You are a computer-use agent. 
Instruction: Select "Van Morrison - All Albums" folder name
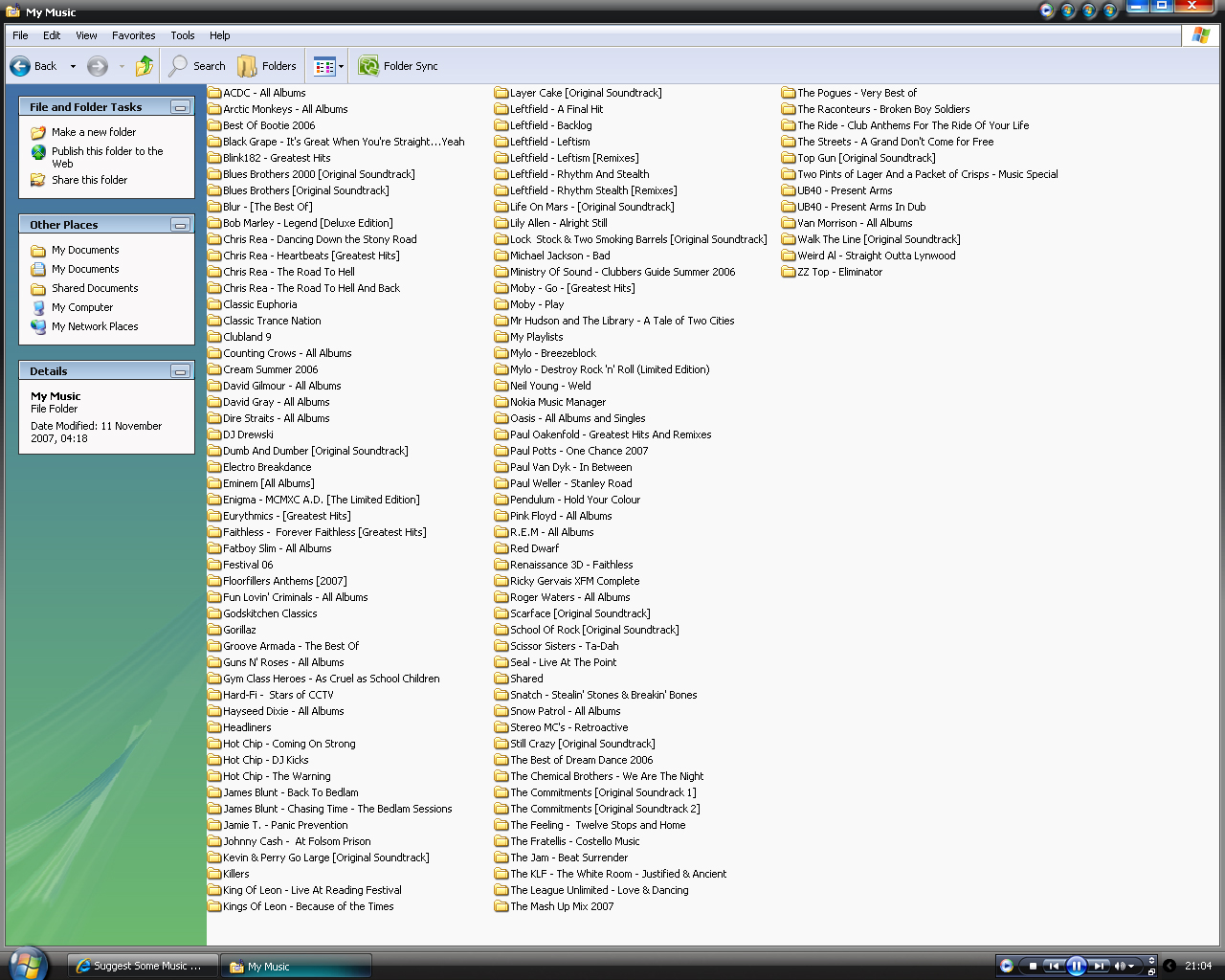tap(855, 223)
